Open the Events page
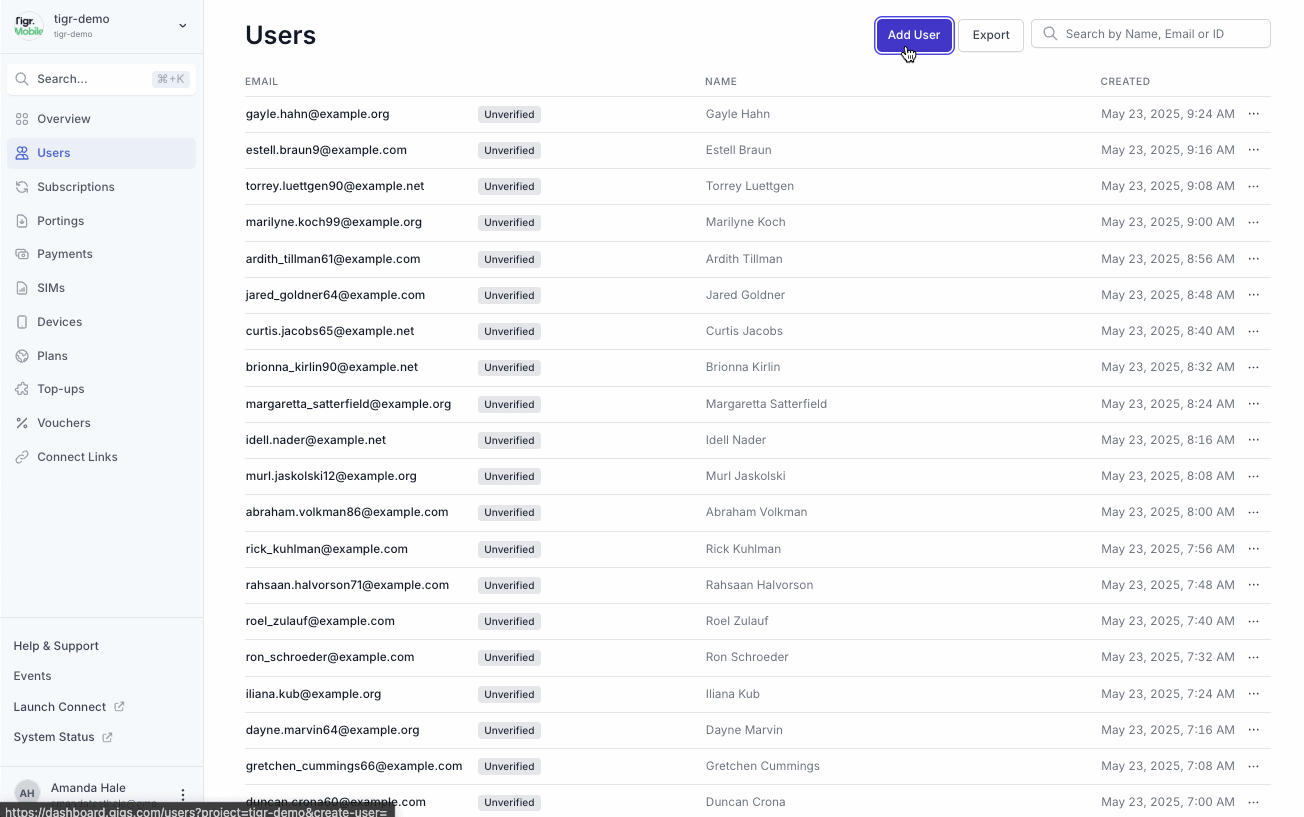 pyautogui.click(x=32, y=676)
